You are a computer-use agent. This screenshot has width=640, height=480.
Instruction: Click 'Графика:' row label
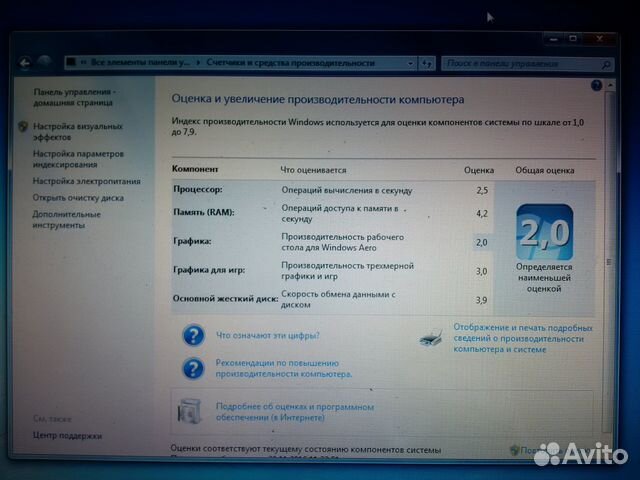[x=192, y=241]
